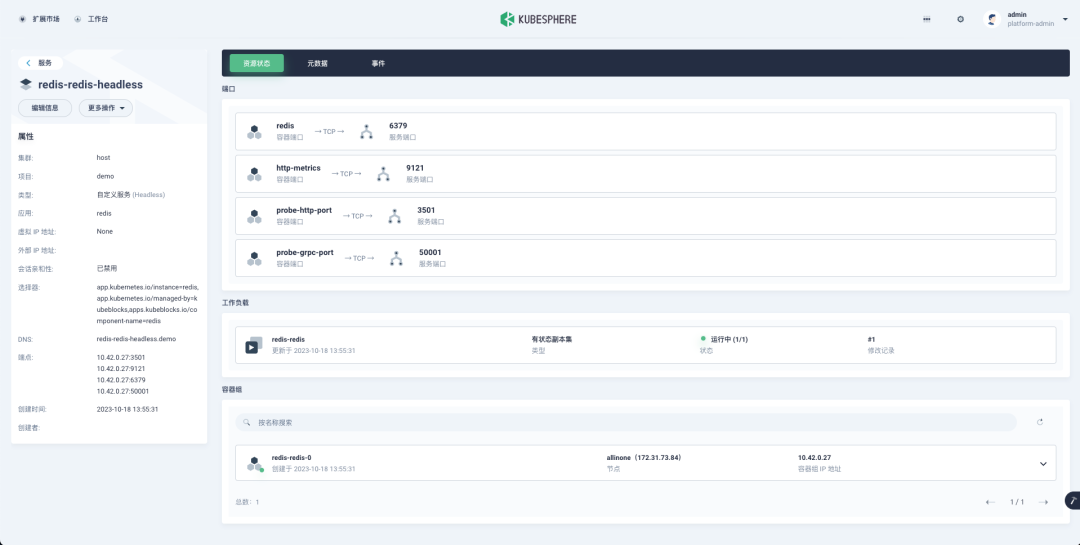
Task: Open the floating toolbox hammer button
Action: 1072,500
